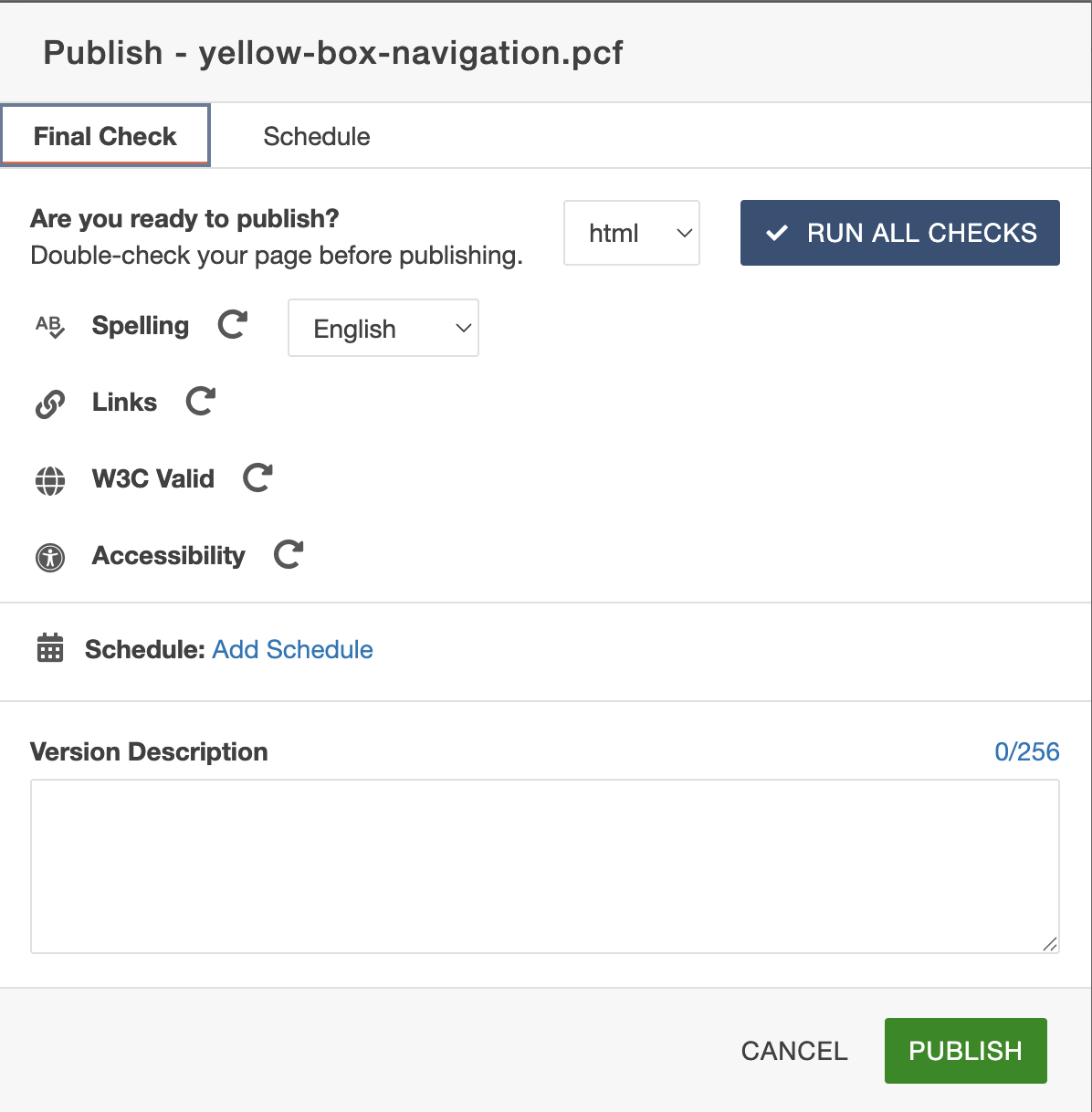Click the Version Description heading

pos(149,751)
